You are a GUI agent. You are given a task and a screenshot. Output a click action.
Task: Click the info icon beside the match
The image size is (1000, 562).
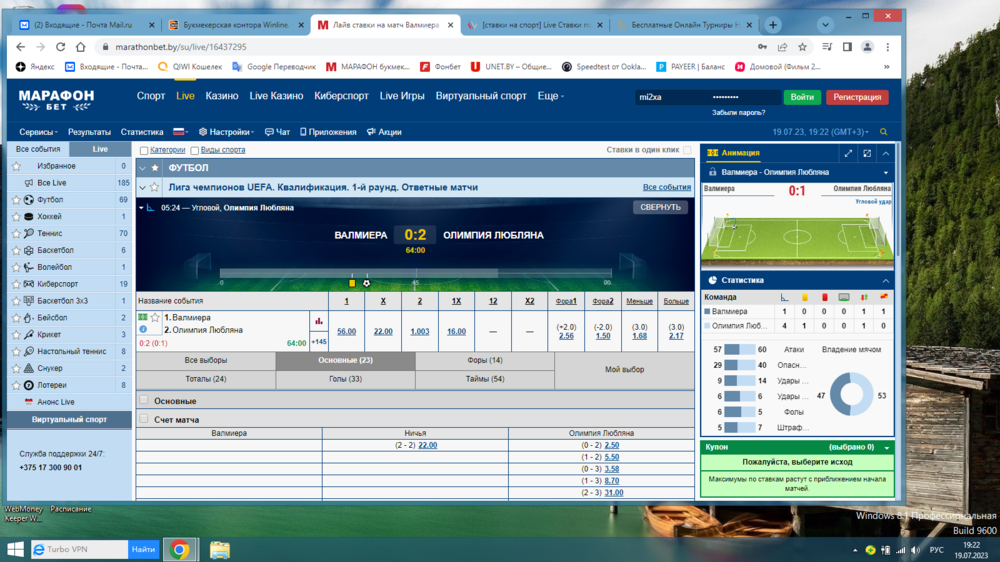[143, 329]
